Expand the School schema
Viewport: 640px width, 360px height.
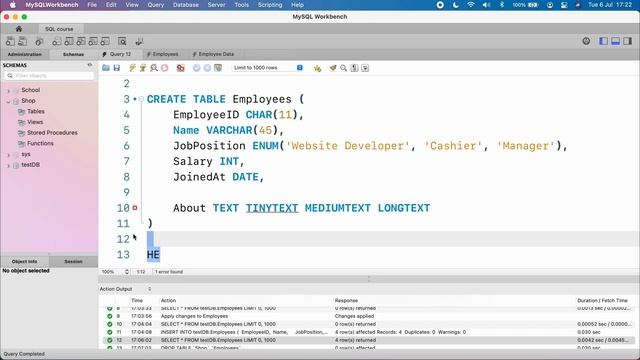click(x=9, y=91)
